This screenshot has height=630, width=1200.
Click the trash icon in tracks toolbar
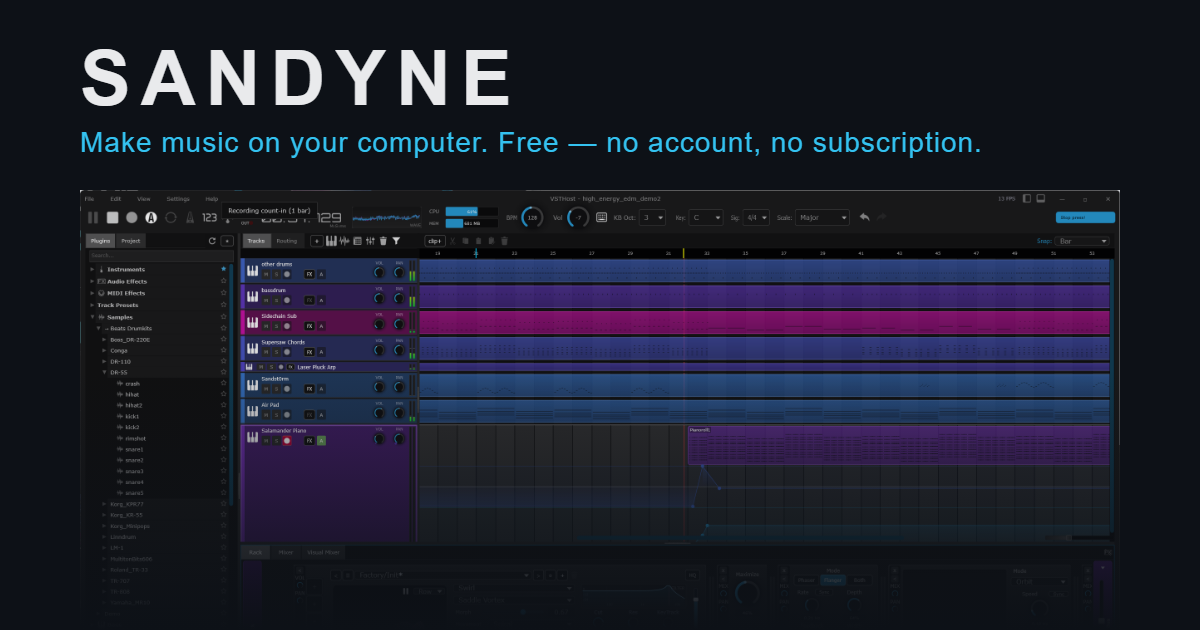point(383,241)
